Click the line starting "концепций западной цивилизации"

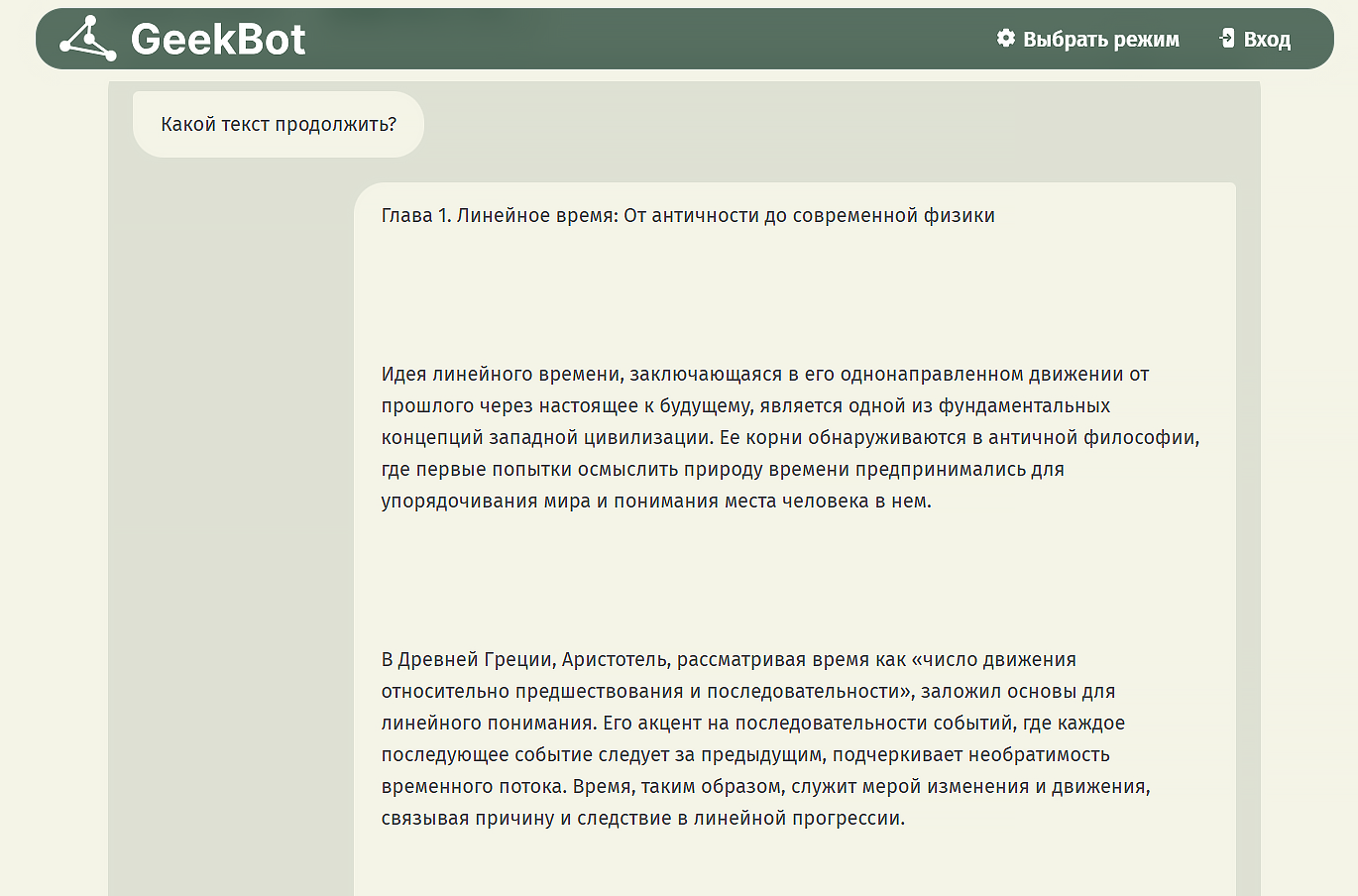[790, 438]
